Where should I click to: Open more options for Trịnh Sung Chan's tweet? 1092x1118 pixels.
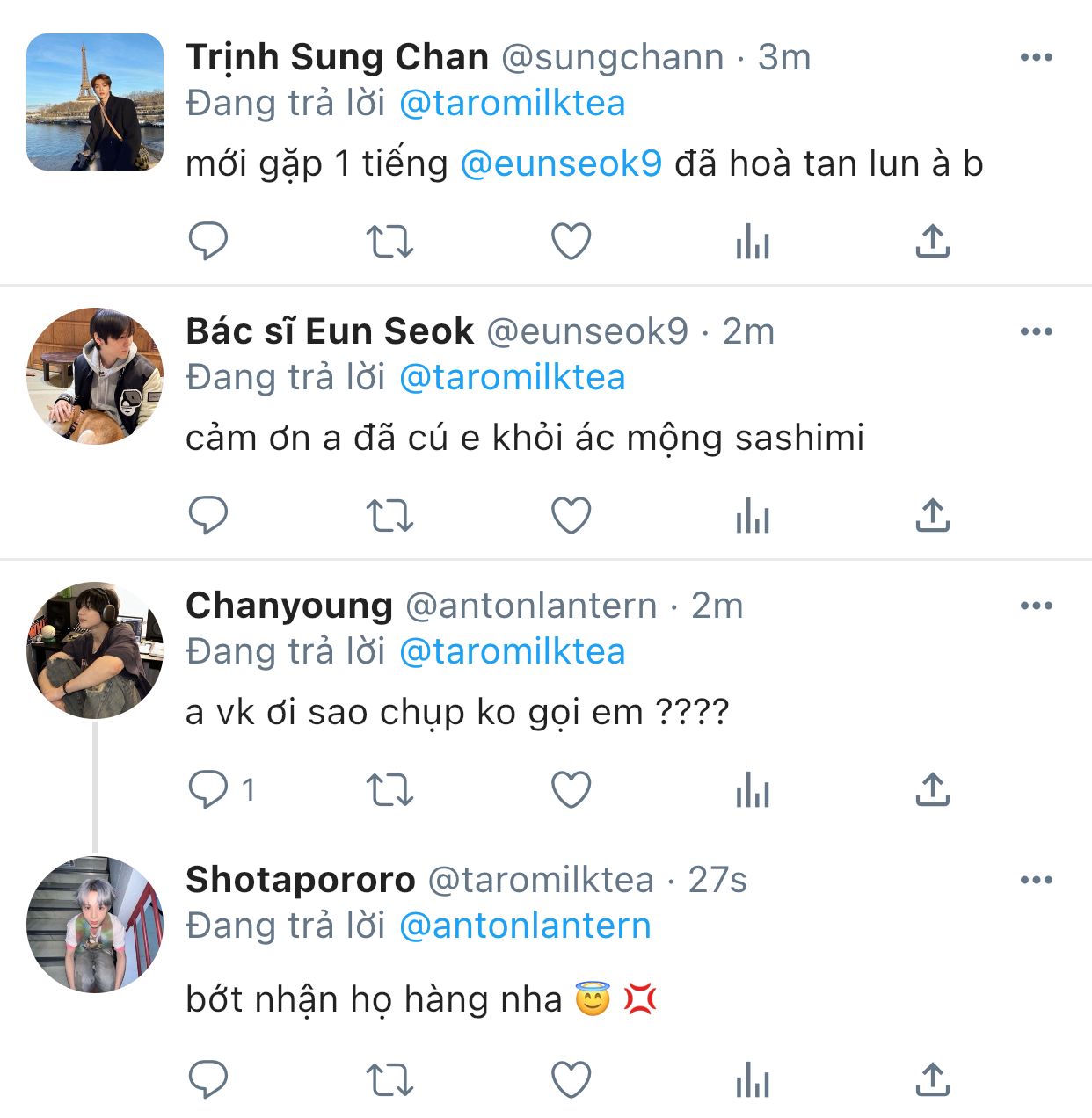pyautogui.click(x=1036, y=58)
